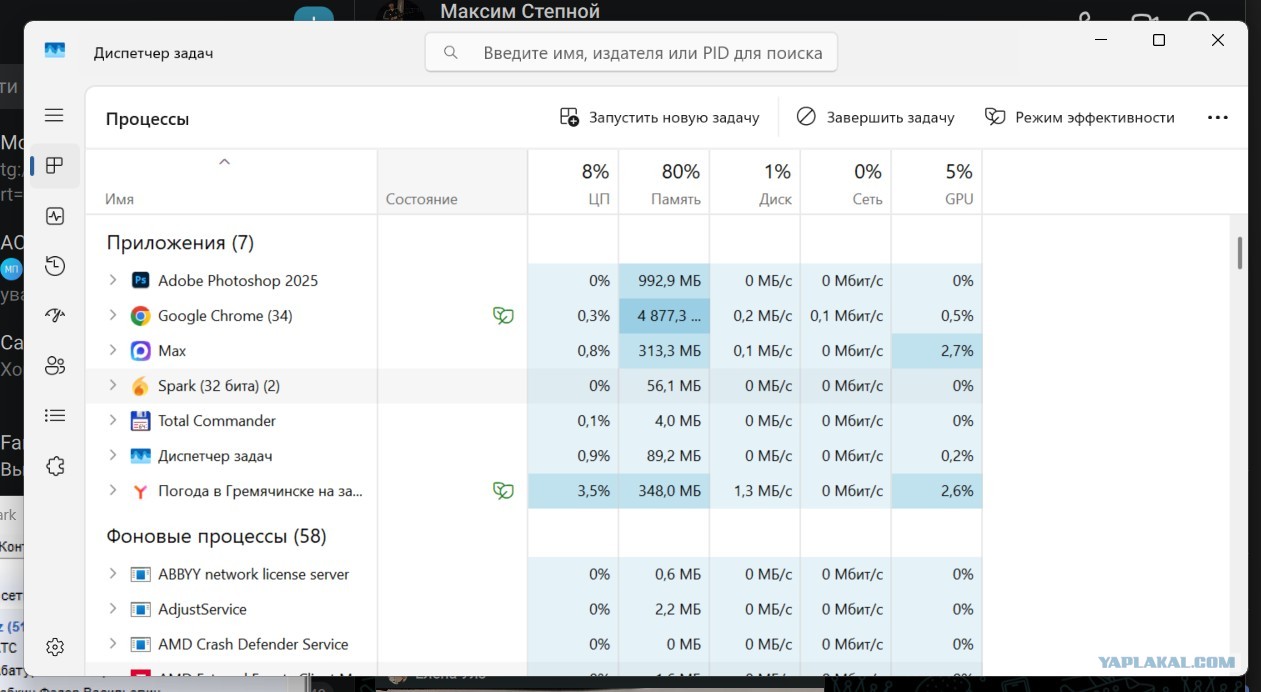This screenshot has height=692, width=1261.
Task: Expand Погода в Гремячинске process group
Action: point(113,491)
